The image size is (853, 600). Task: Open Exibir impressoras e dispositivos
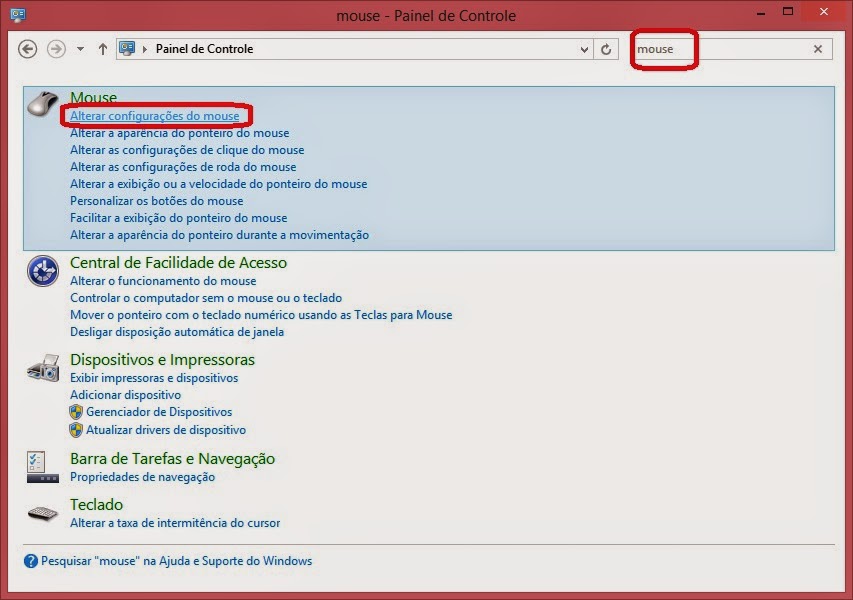click(154, 378)
